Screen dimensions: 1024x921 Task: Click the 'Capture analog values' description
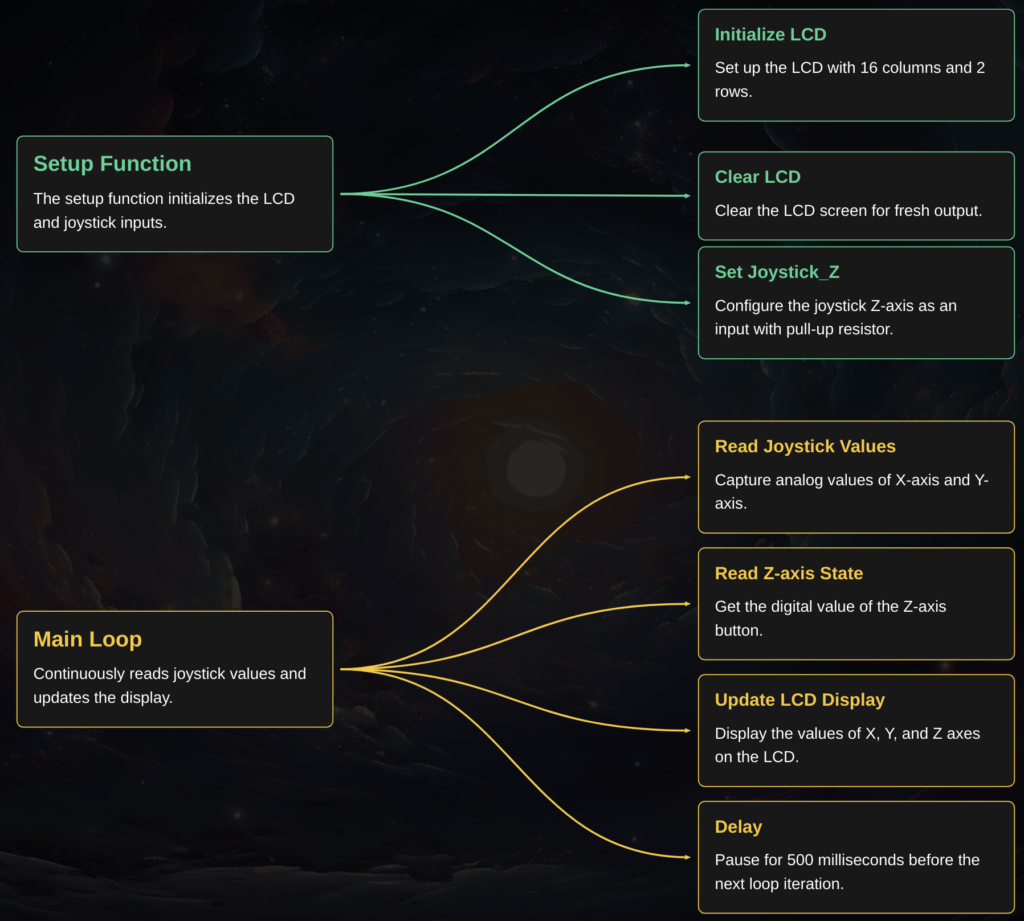point(851,492)
